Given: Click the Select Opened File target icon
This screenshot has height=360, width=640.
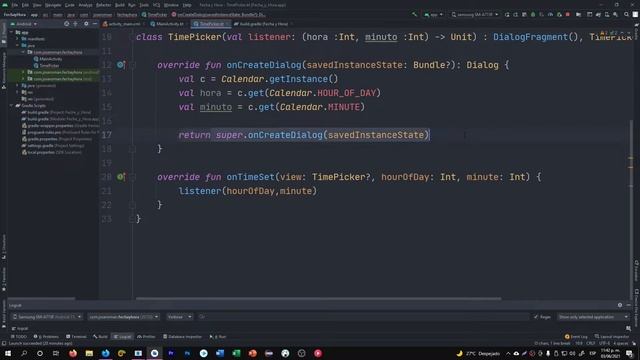Looking at the screenshot, I should coord(67,24).
